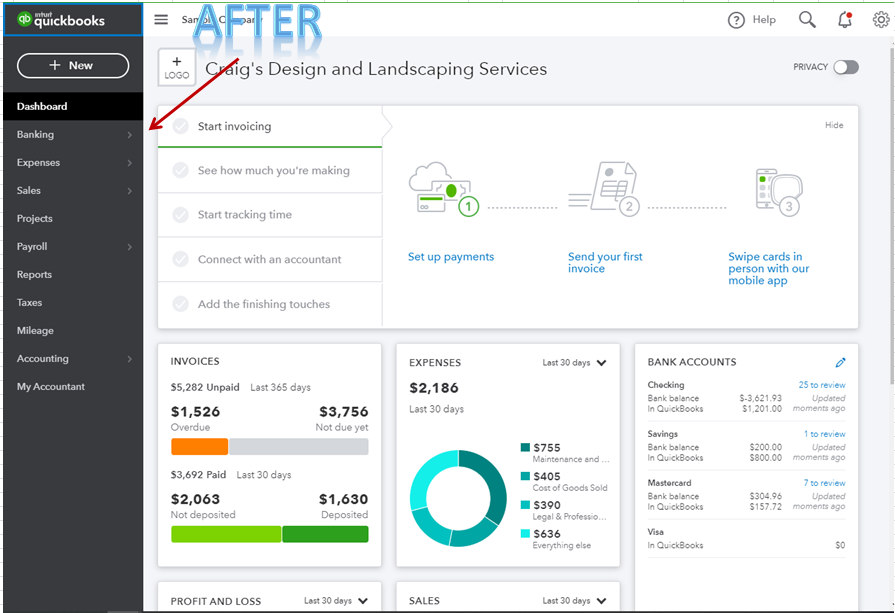This screenshot has width=895, height=613.
Task: Follow Set up payments link
Action: 451,257
